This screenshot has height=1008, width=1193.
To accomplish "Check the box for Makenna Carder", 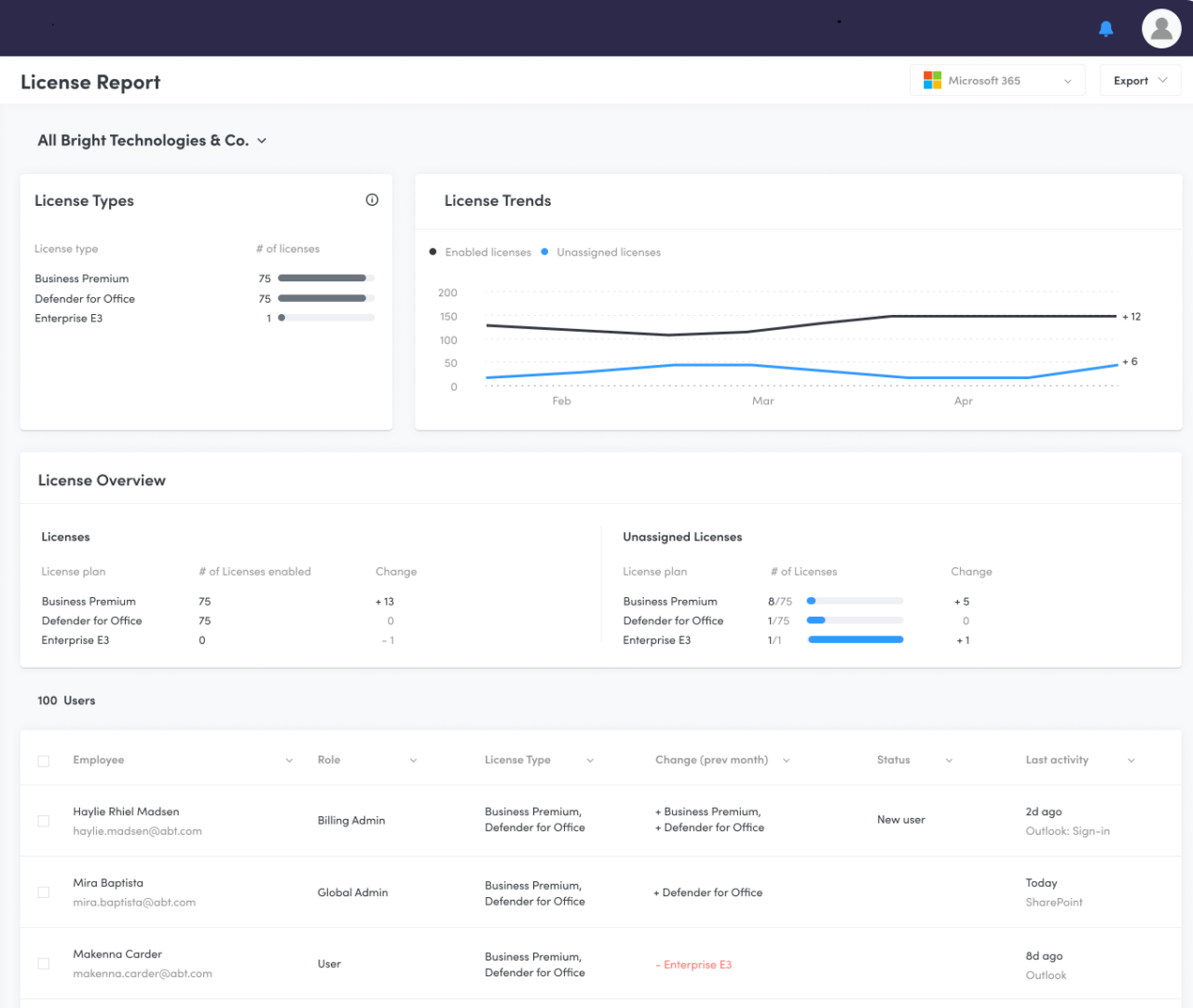I will click(43, 963).
